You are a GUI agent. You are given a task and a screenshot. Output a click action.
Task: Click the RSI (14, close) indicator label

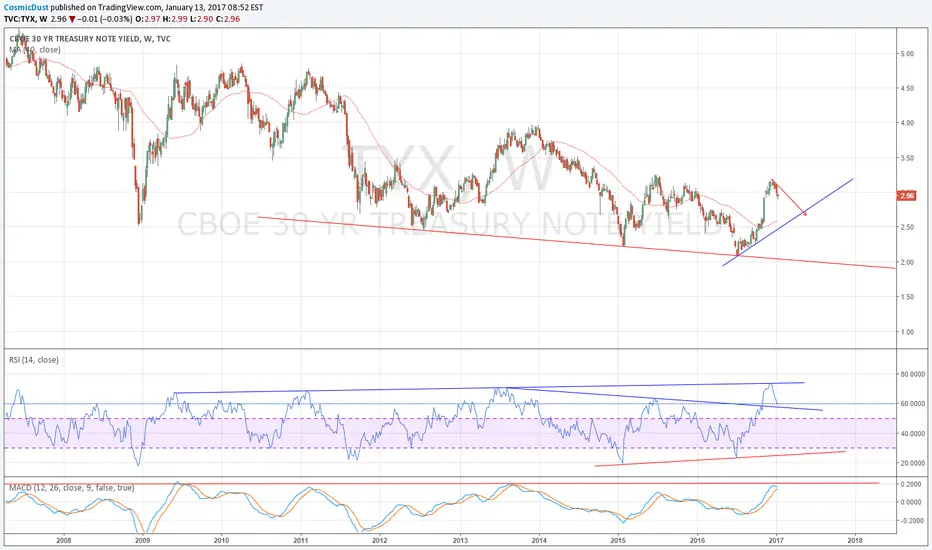click(34, 360)
